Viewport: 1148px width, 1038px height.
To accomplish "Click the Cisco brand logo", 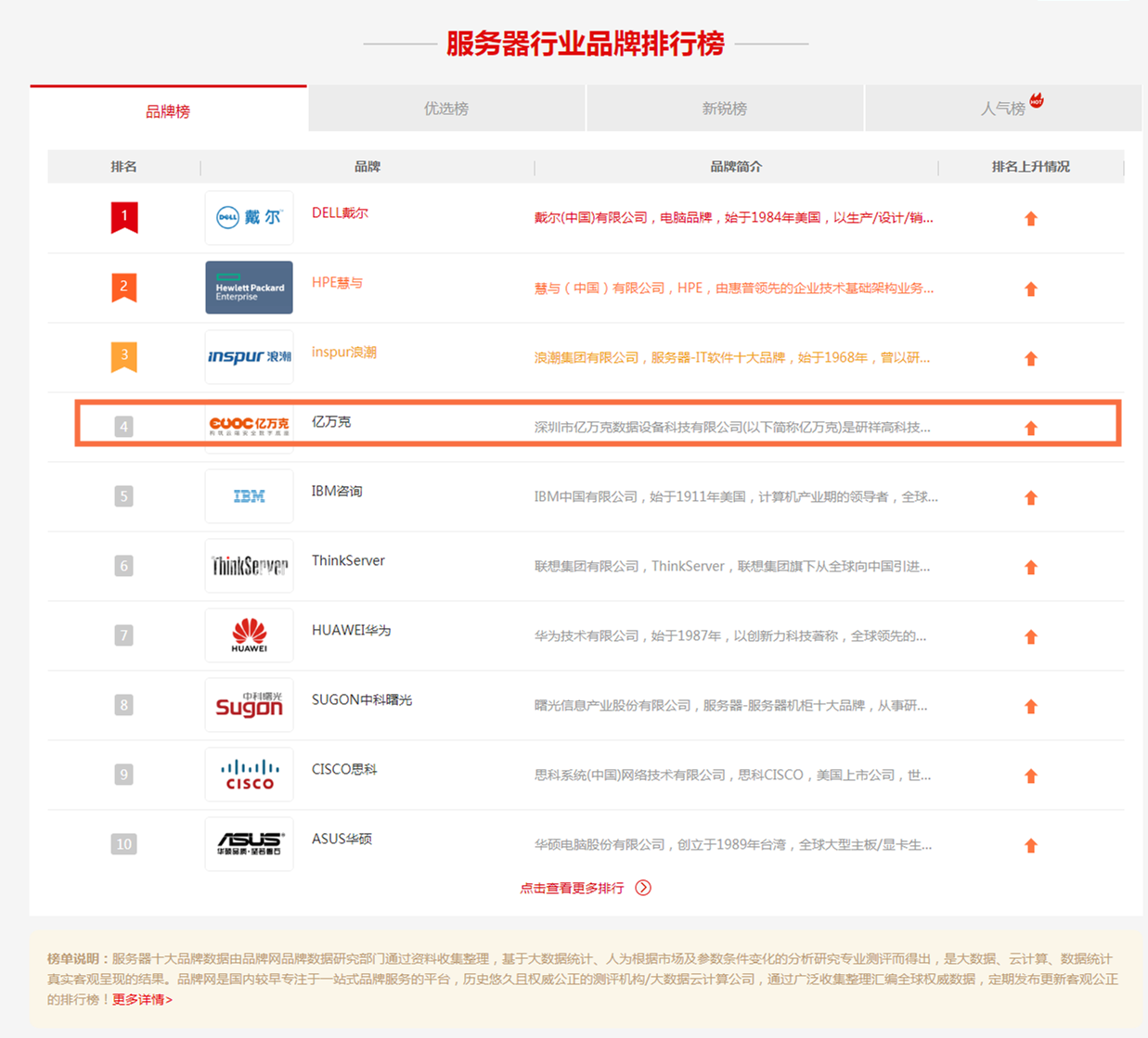I will tap(249, 775).
